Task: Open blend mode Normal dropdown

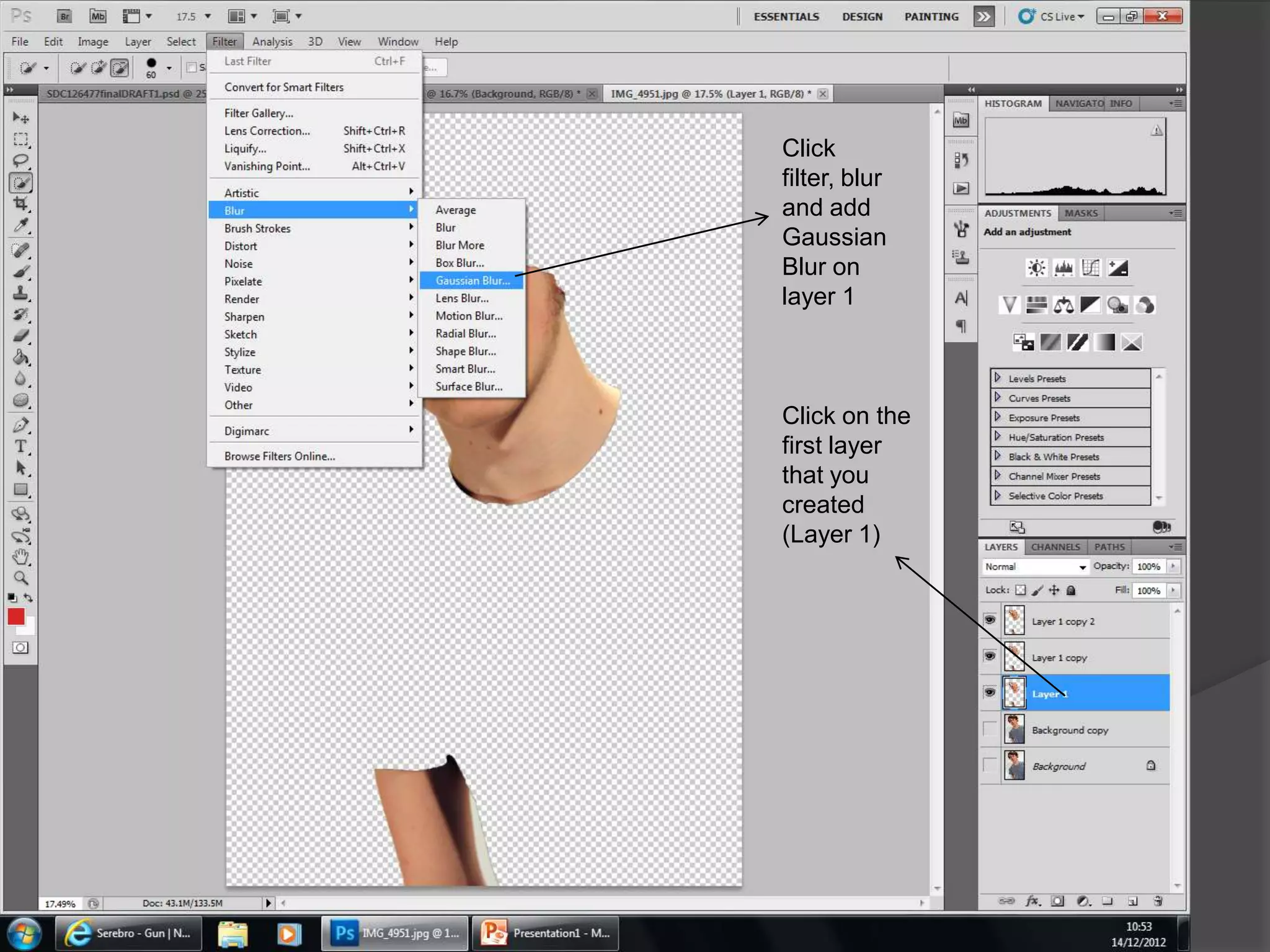Action: 1035,566
